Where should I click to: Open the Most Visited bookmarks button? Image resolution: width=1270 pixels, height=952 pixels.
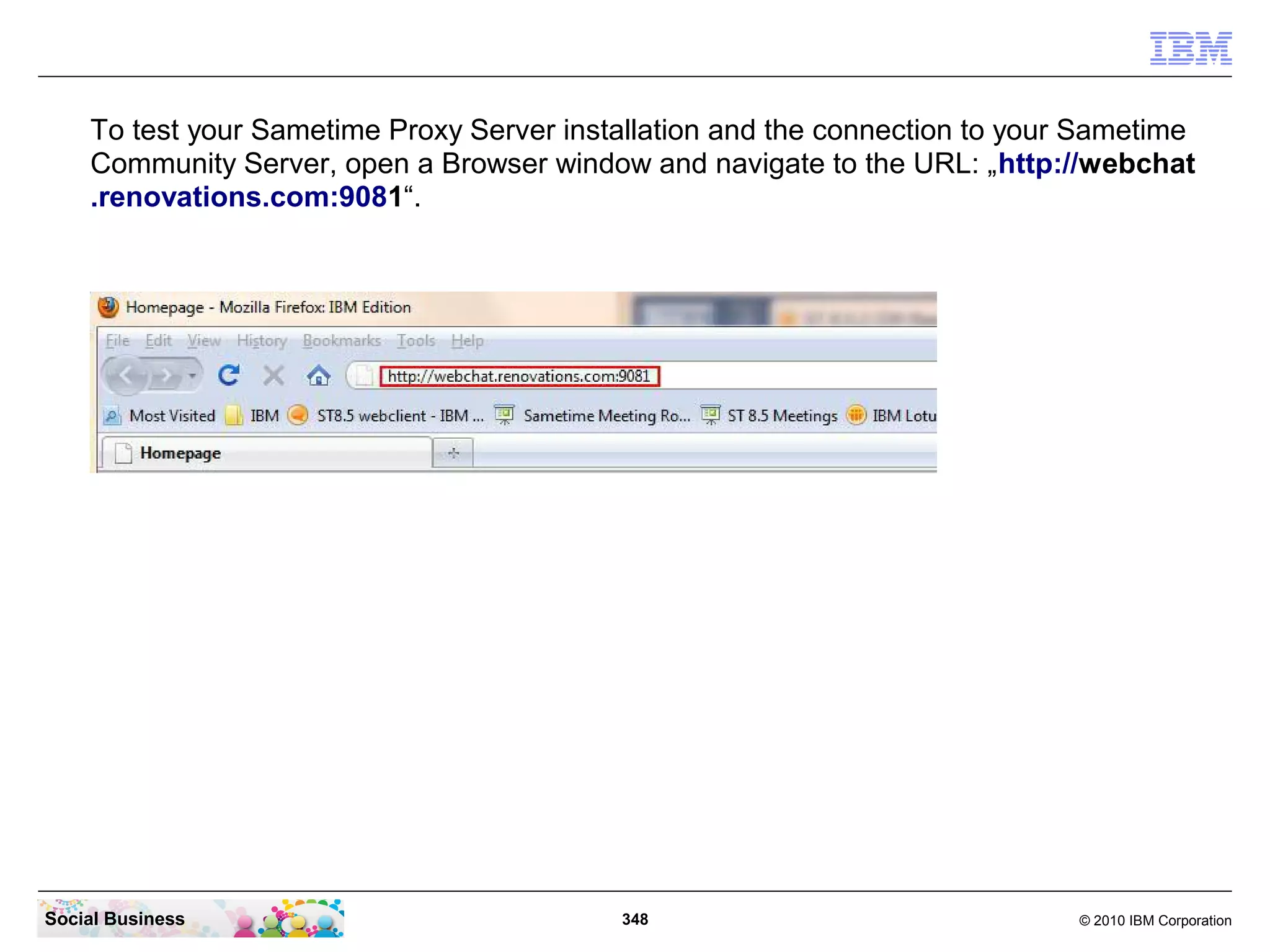coord(160,416)
